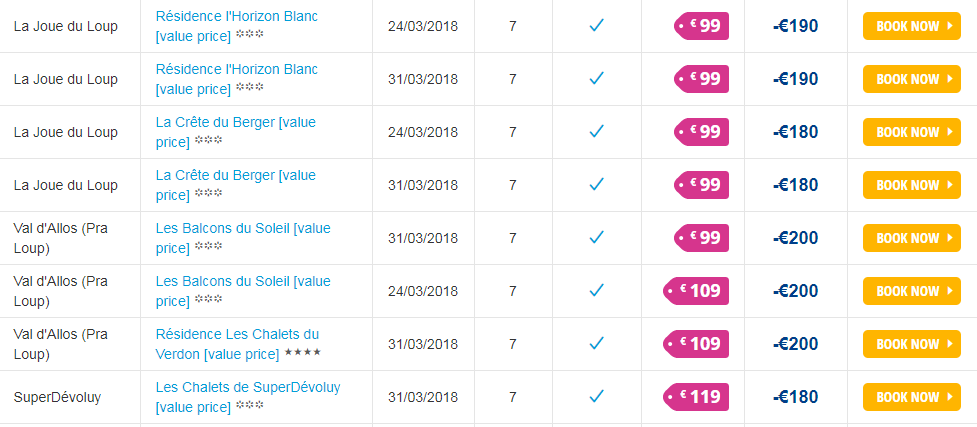
Task: Open La Crête du Berger link dated 31/03/2018
Action: 236,185
